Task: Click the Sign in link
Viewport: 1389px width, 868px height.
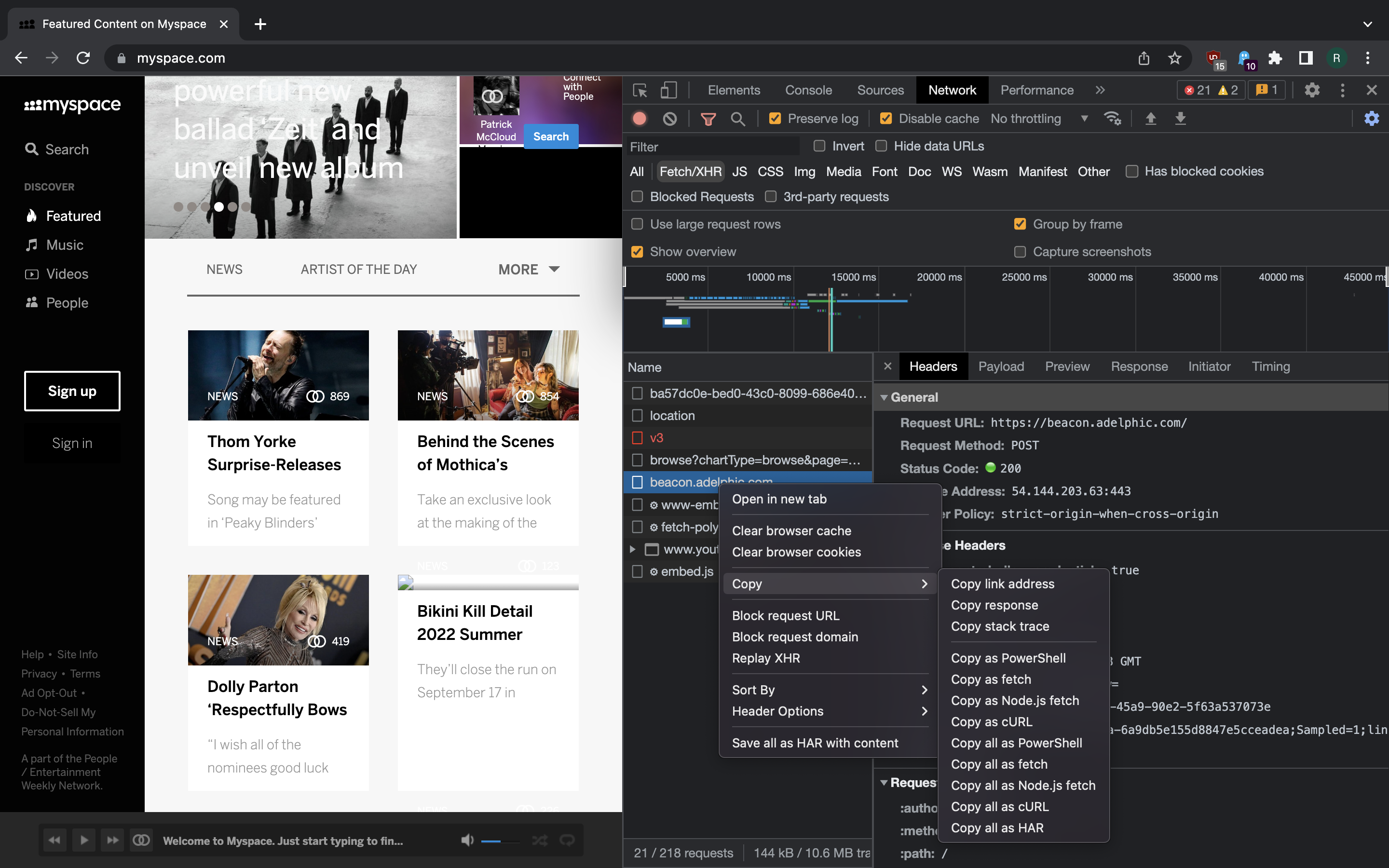Action: (x=72, y=443)
